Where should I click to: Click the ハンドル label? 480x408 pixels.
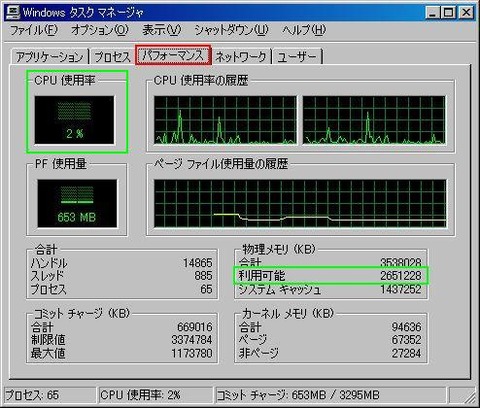point(49,263)
